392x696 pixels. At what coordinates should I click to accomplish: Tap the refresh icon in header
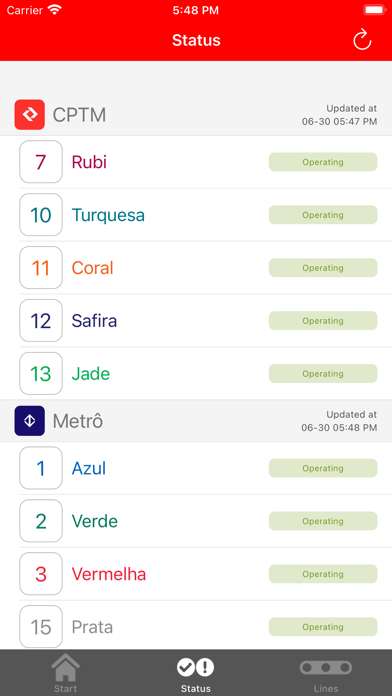coord(362,40)
